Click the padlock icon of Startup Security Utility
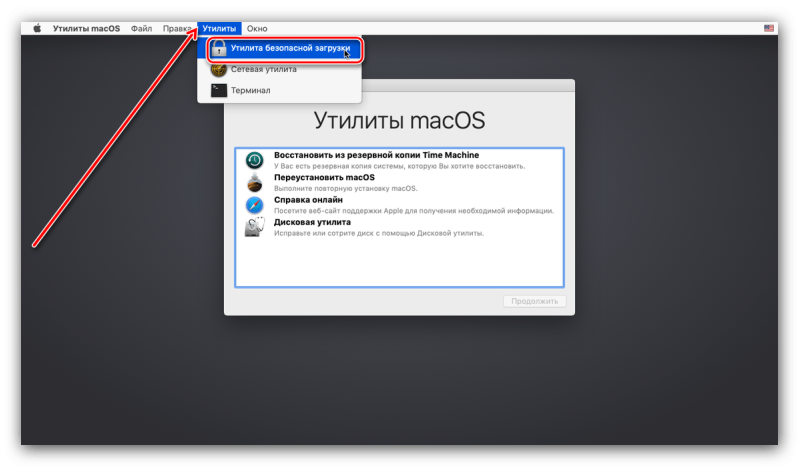 click(x=219, y=48)
